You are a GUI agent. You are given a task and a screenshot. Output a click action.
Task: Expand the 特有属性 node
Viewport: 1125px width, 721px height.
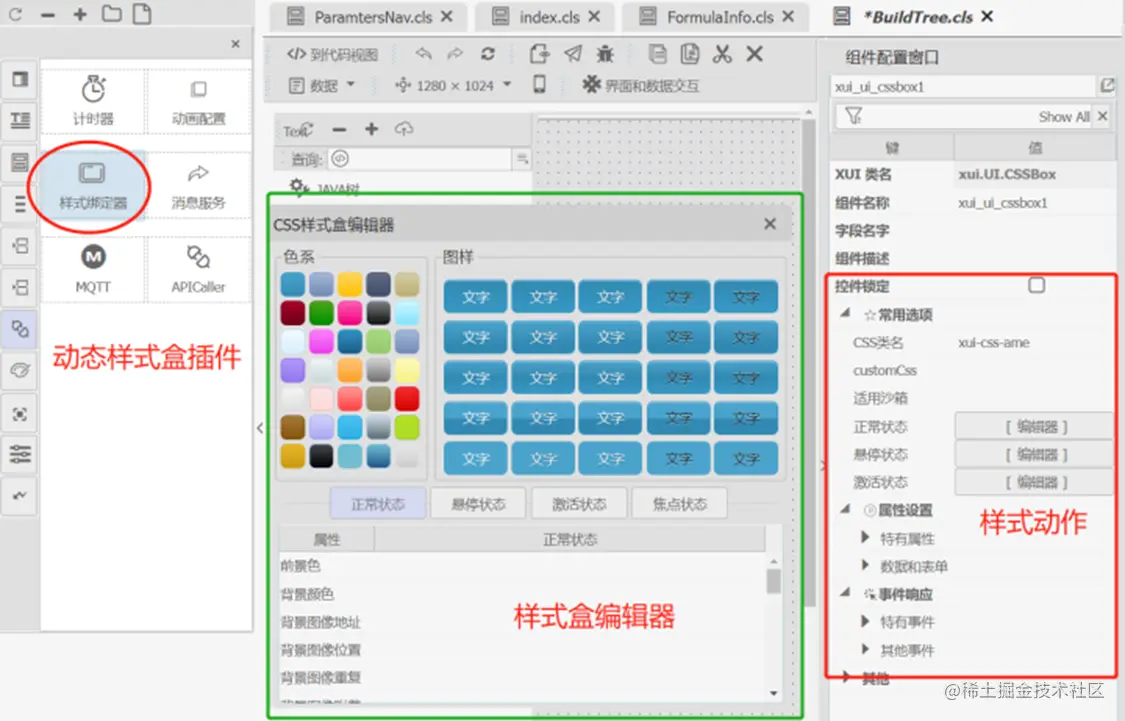click(865, 537)
